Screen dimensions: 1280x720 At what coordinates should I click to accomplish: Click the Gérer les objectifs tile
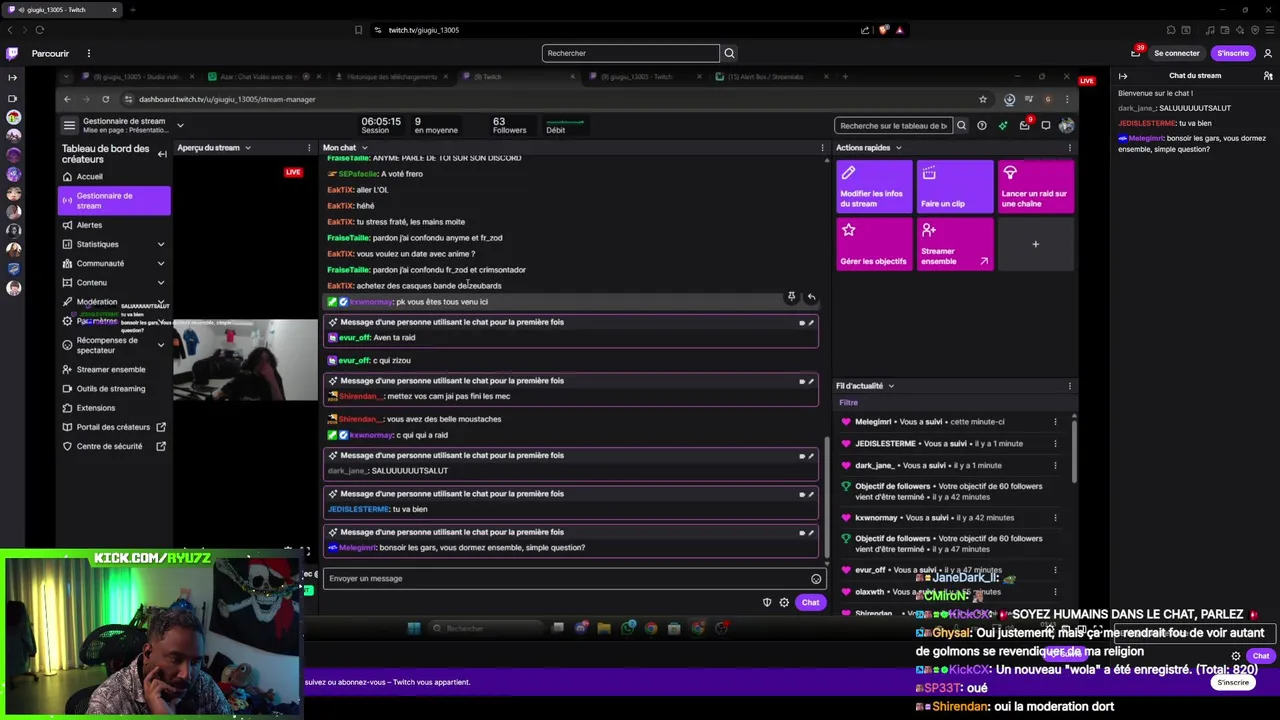[874, 244]
